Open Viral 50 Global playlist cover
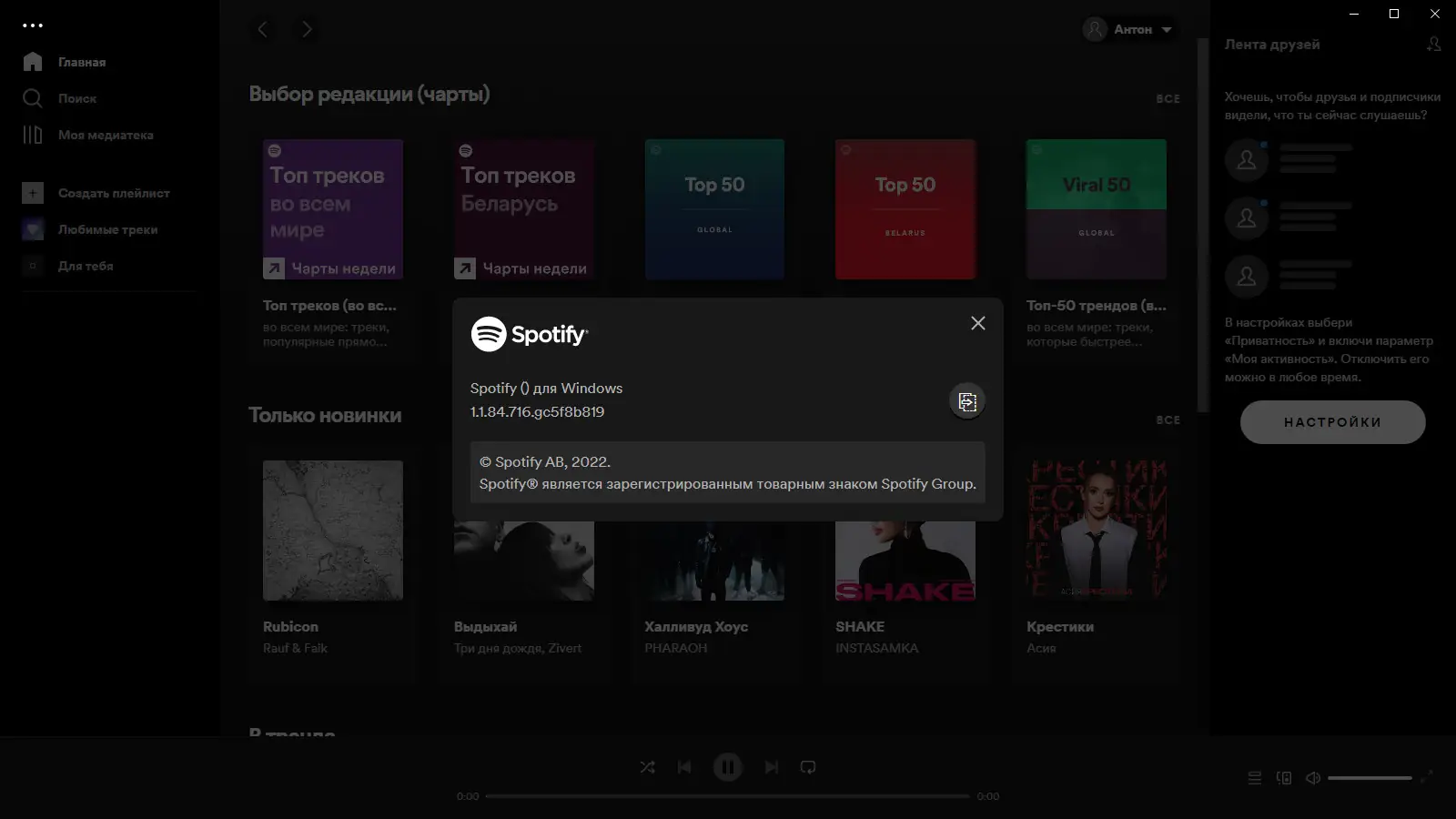1456x819 pixels. click(x=1097, y=209)
